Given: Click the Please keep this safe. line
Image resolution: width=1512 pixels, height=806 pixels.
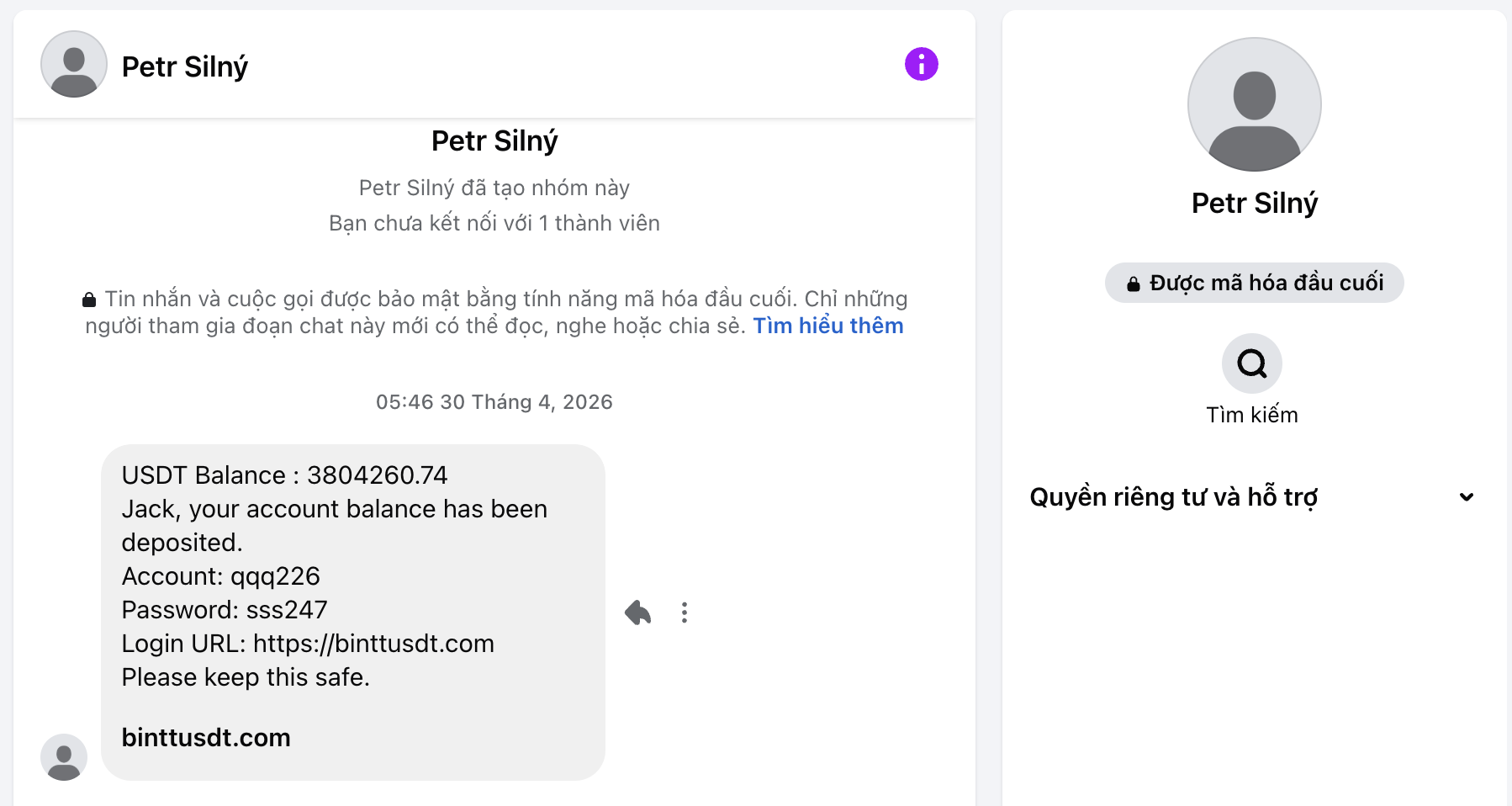Looking at the screenshot, I should click(x=246, y=677).
